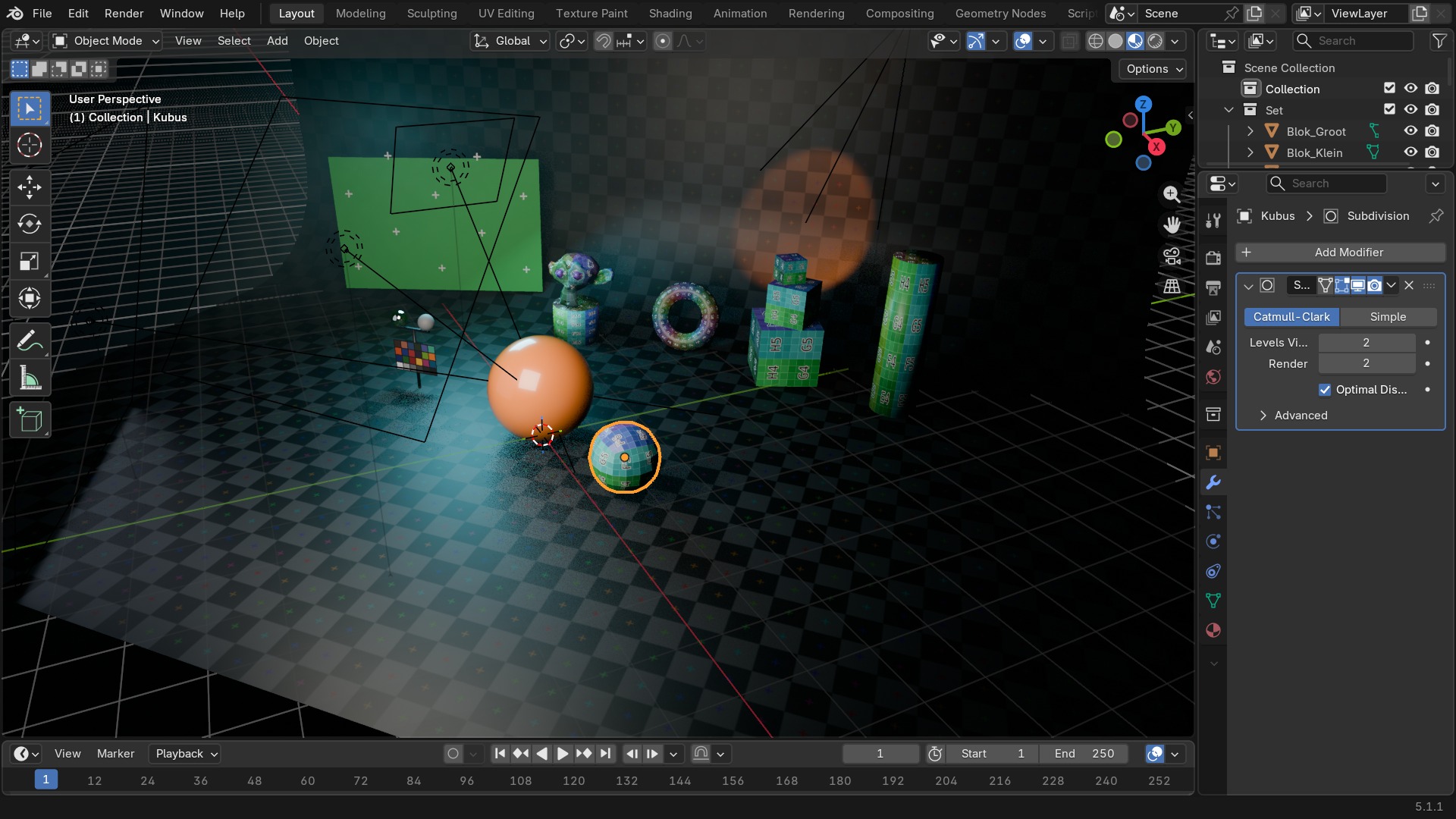Click the zoom viewport magnifier icon
The height and width of the screenshot is (819, 1456).
pyautogui.click(x=1172, y=194)
